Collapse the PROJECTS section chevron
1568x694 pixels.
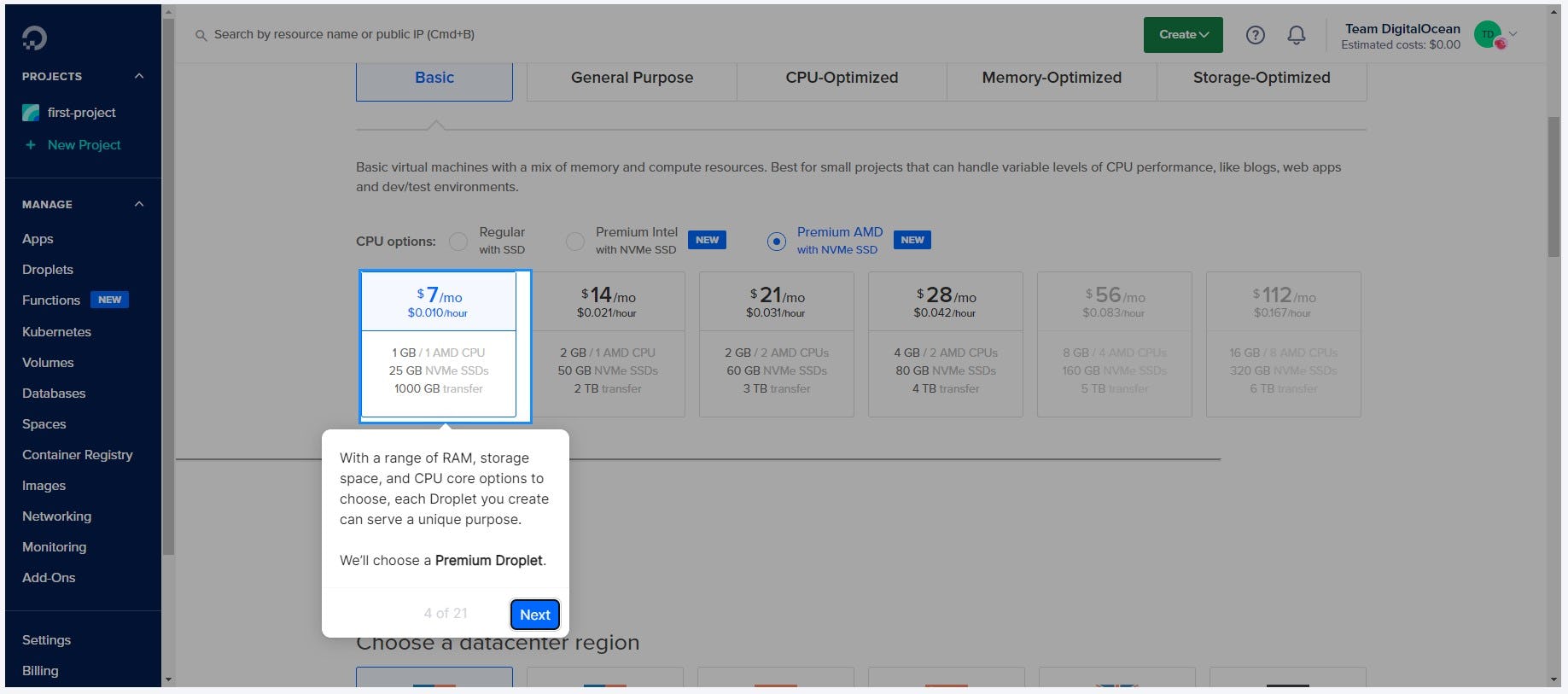pyautogui.click(x=139, y=76)
